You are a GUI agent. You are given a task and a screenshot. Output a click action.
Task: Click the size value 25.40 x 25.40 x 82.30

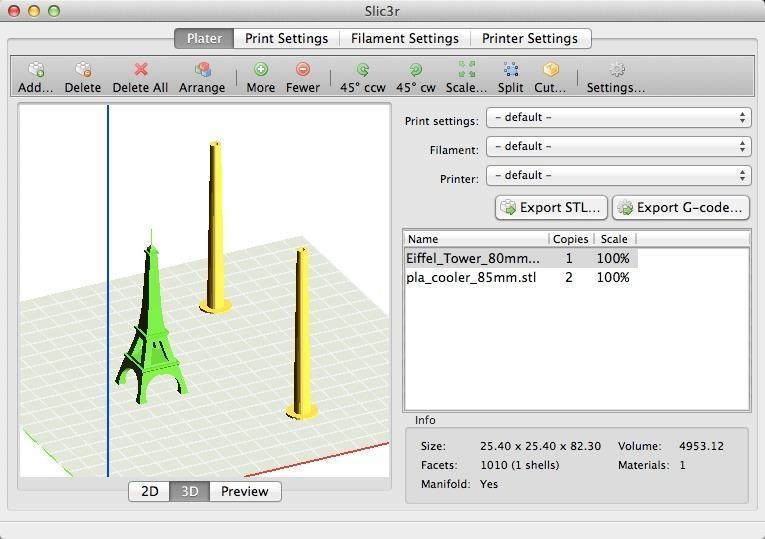click(540, 446)
